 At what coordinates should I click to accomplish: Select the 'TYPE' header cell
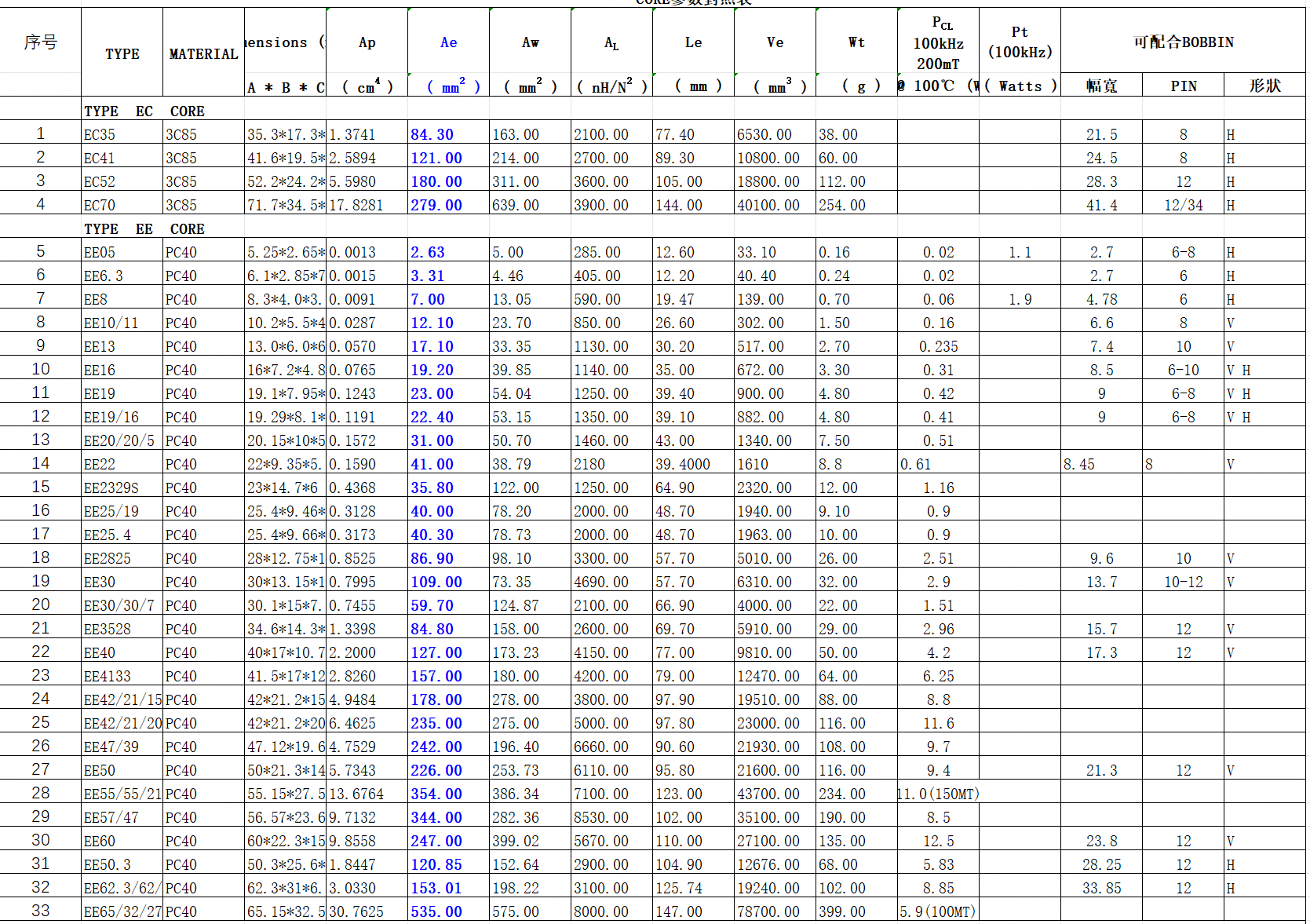pyautogui.click(x=122, y=53)
